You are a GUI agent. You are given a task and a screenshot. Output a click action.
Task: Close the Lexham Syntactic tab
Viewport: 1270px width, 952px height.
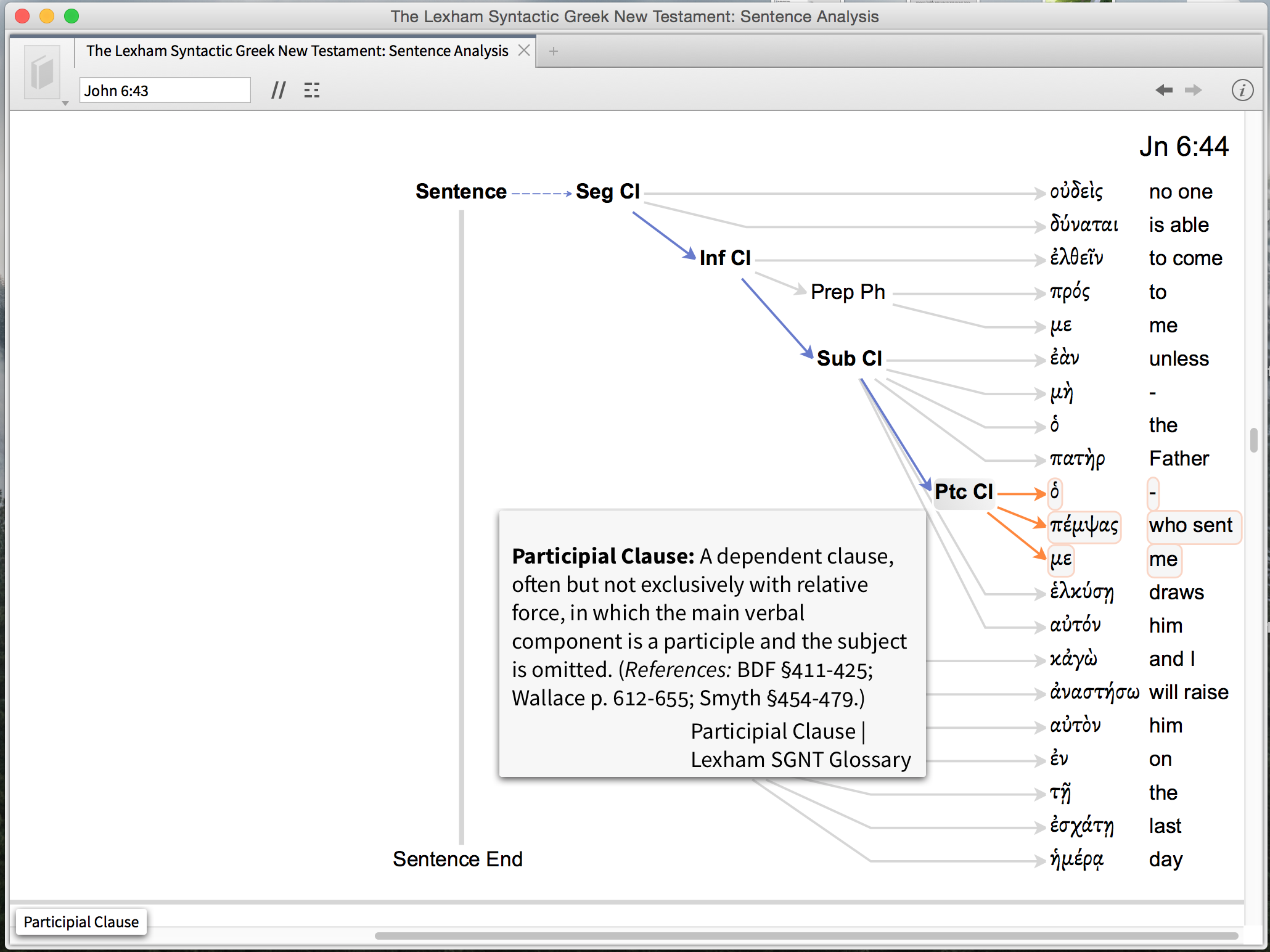[x=524, y=51]
